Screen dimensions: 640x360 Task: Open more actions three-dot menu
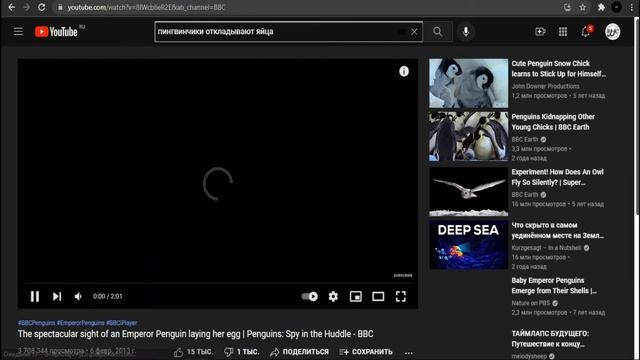[x=409, y=352]
